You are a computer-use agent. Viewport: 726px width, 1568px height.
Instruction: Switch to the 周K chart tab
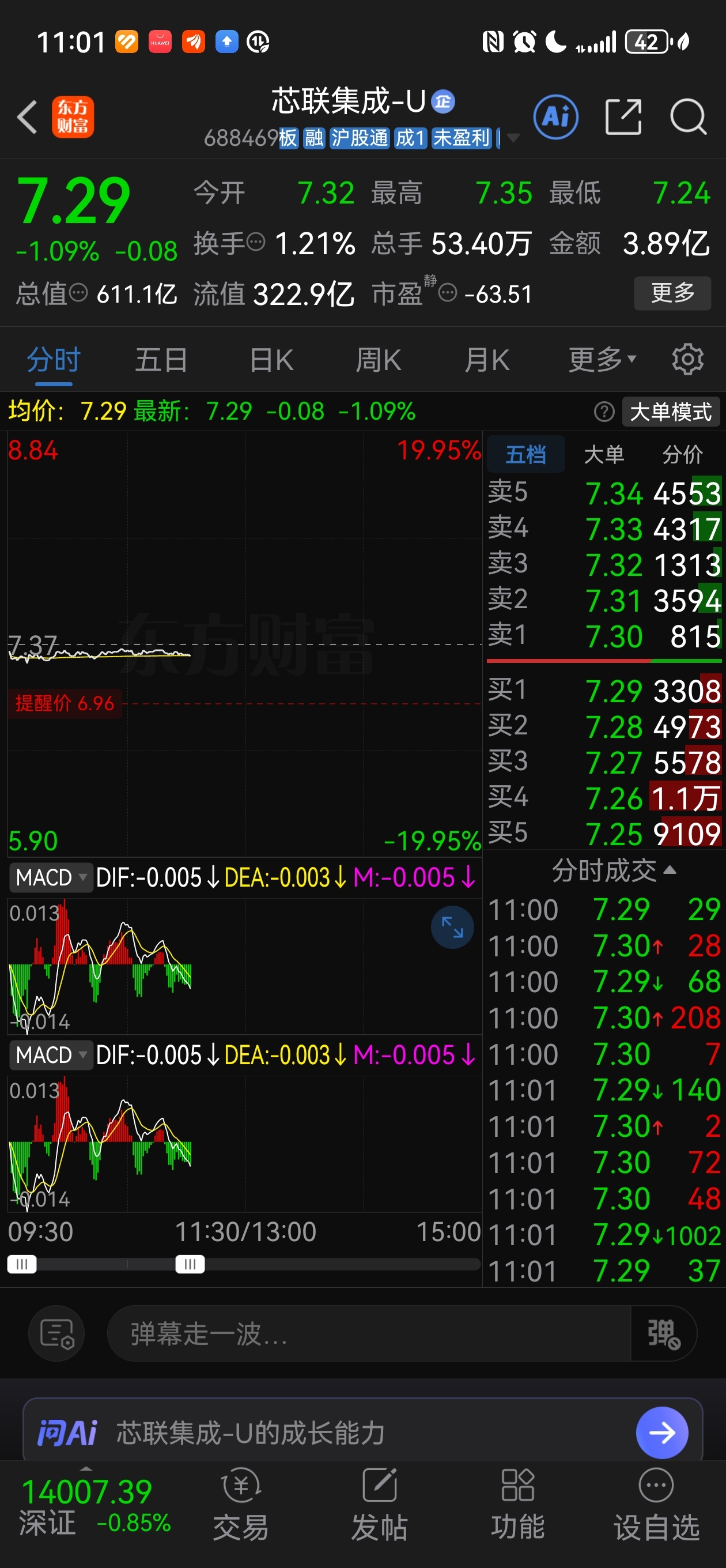click(379, 360)
